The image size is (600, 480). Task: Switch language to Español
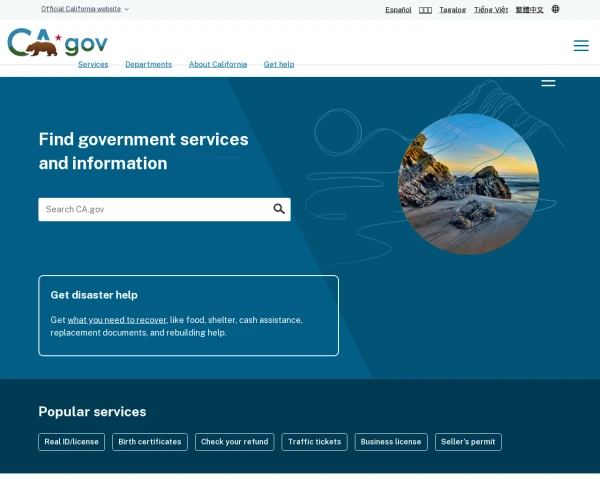click(398, 10)
